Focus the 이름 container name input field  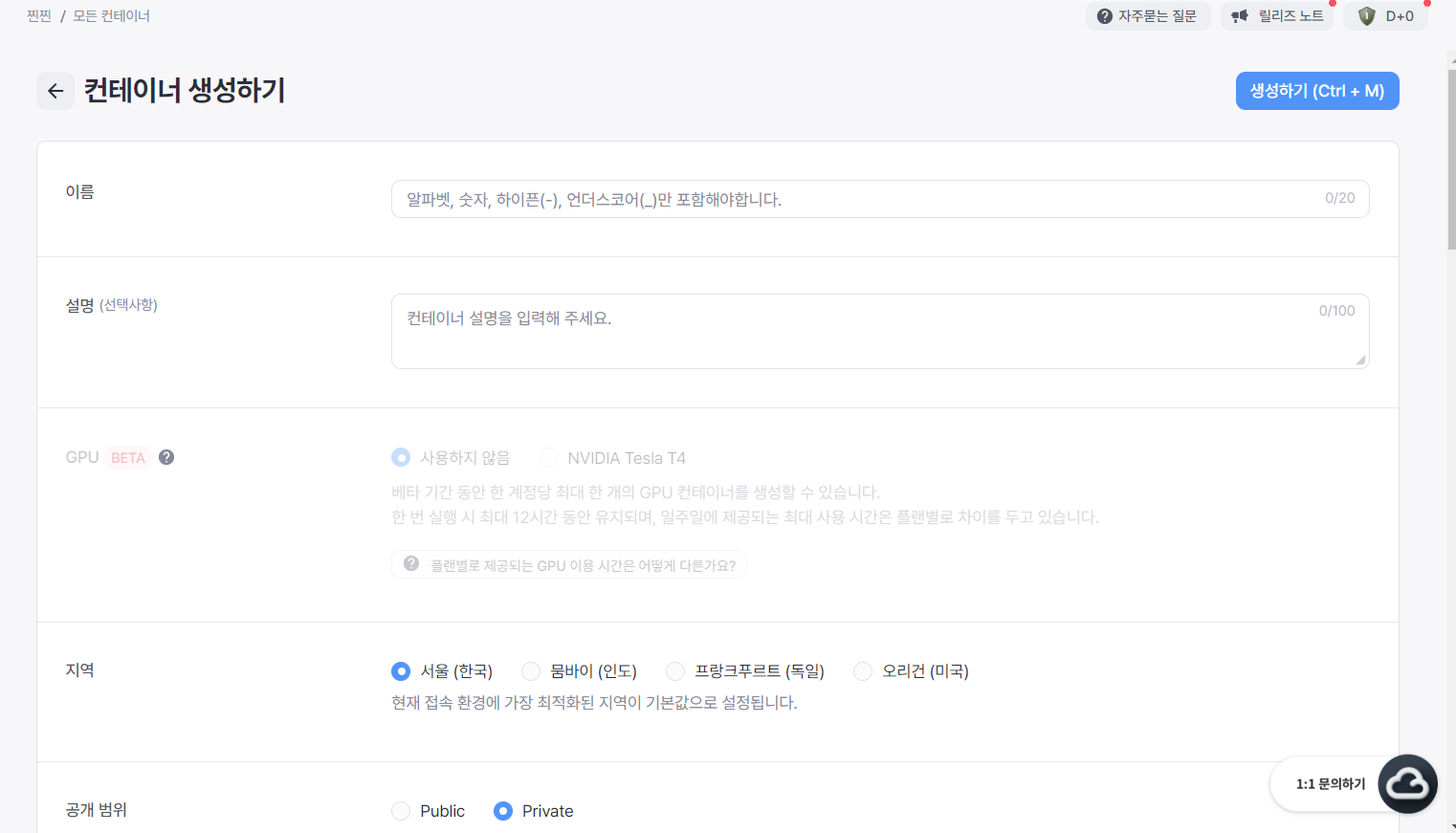pyautogui.click(x=880, y=199)
